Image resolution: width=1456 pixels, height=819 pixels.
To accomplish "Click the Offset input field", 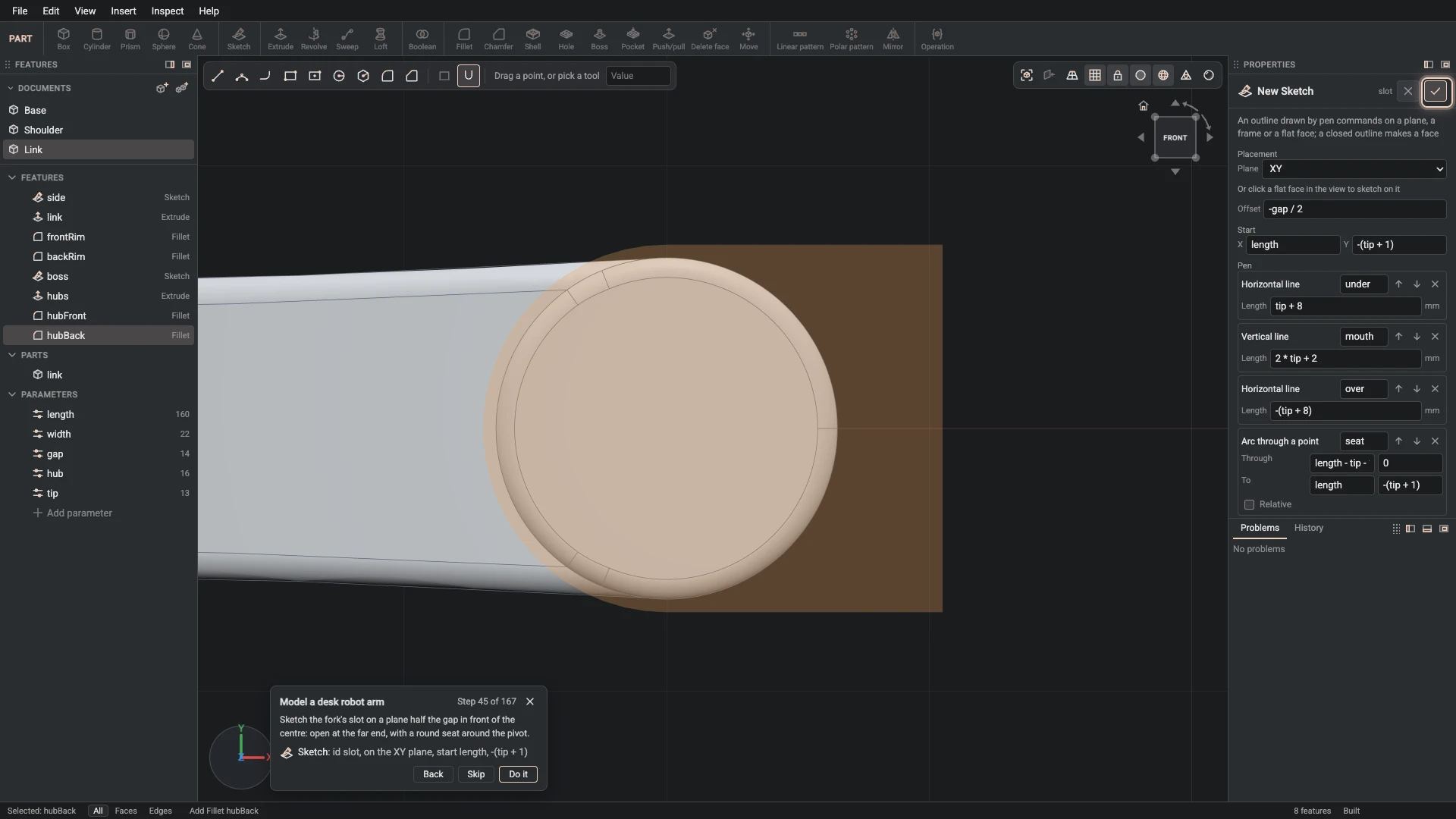I will tap(1355, 209).
